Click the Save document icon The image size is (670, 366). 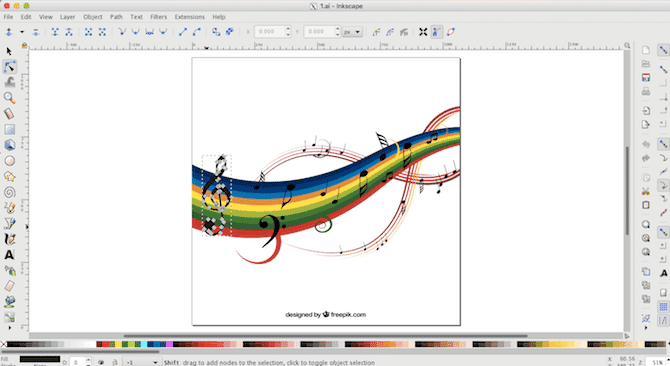tap(646, 78)
